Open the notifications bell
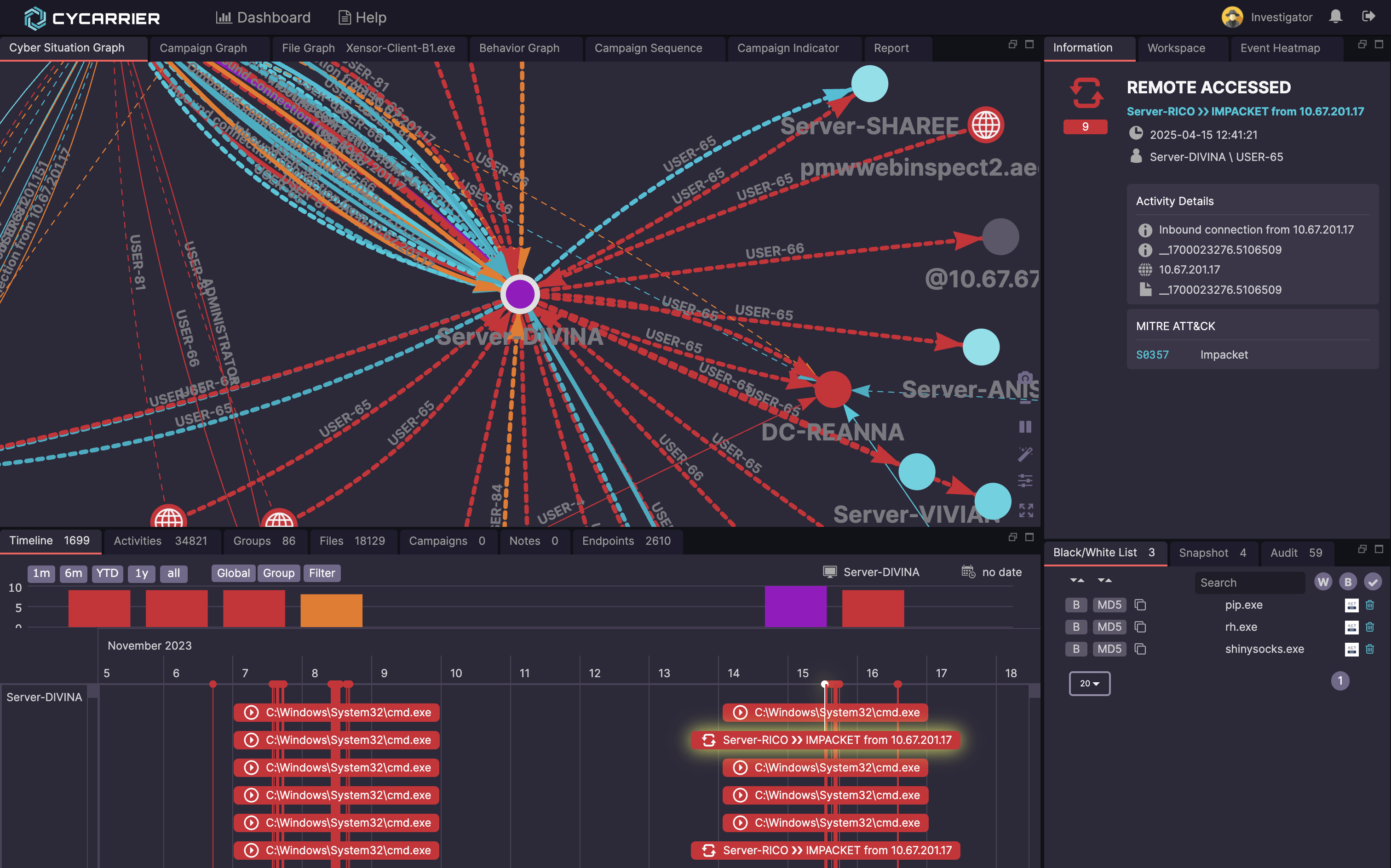 (x=1335, y=17)
